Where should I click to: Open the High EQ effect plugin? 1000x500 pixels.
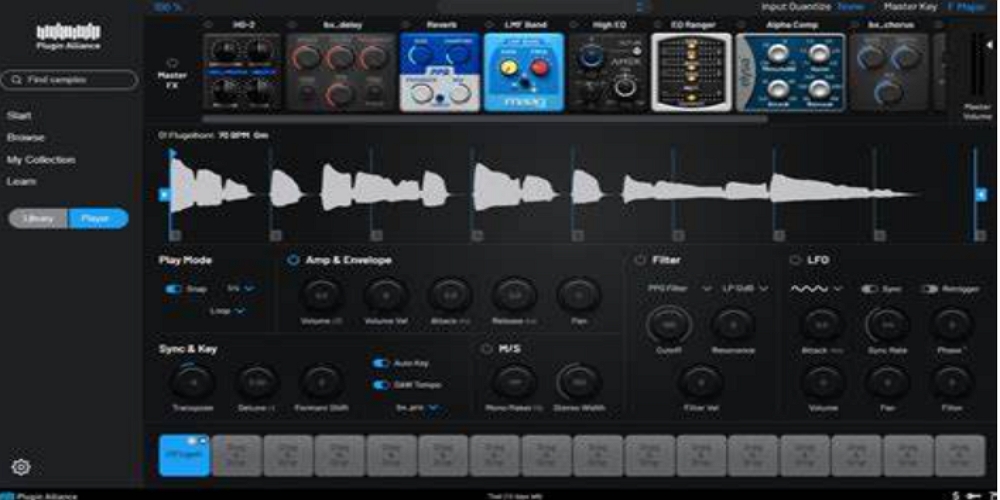[x=607, y=72]
